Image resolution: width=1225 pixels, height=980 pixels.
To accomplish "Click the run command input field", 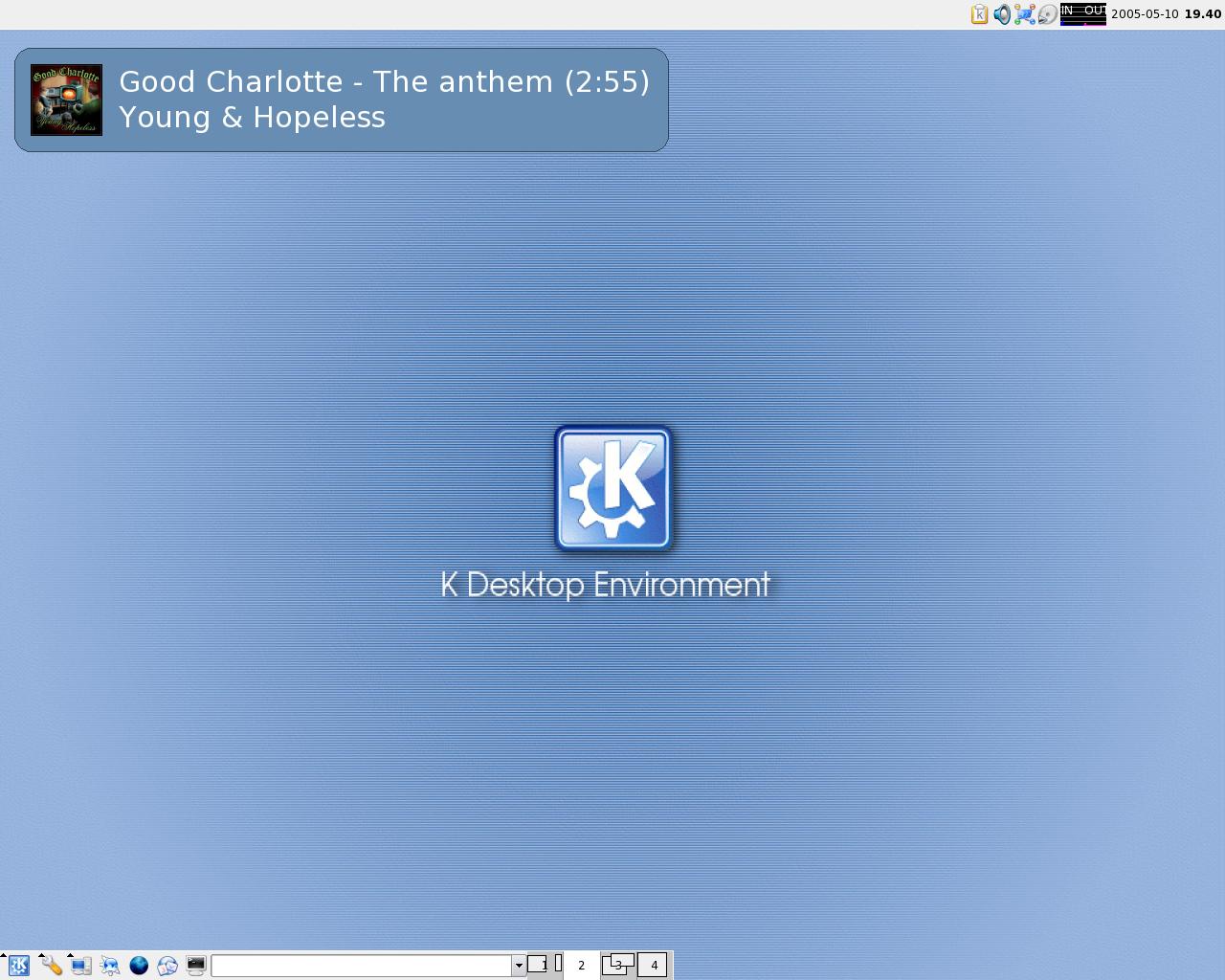I will click(x=361, y=966).
